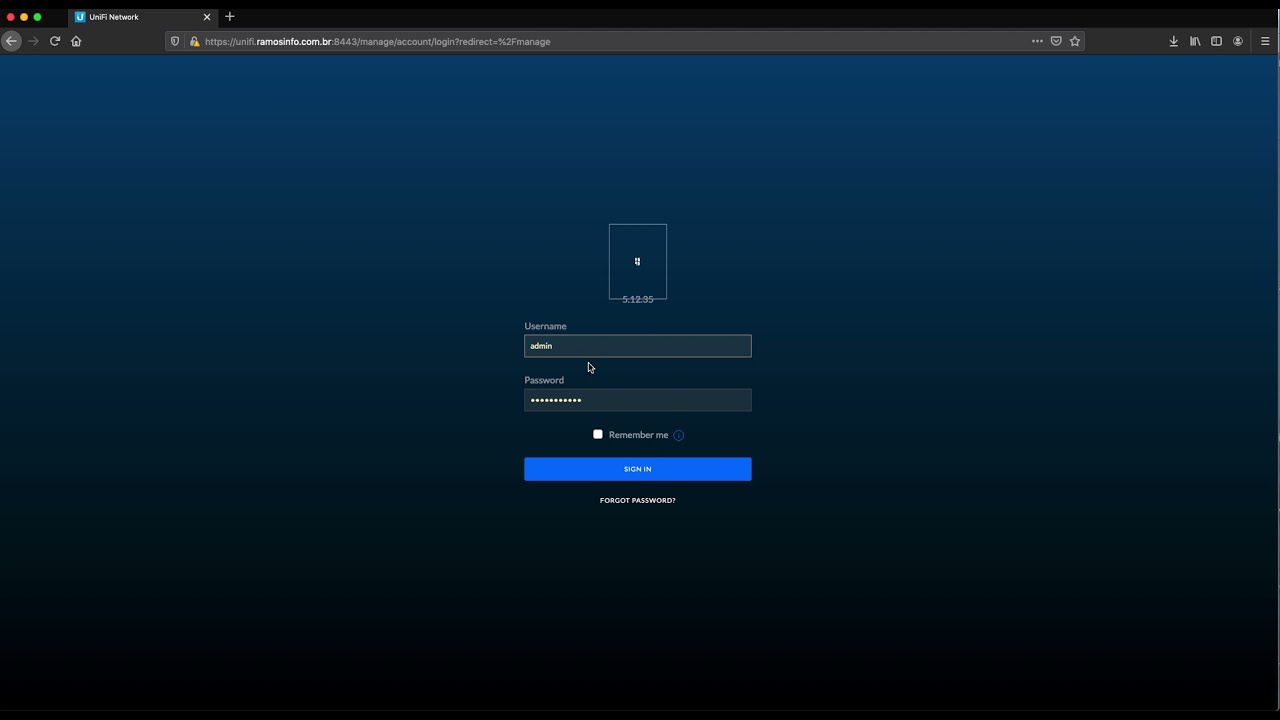Open the Downloads panel
This screenshot has width=1280, height=720.
[1174, 41]
